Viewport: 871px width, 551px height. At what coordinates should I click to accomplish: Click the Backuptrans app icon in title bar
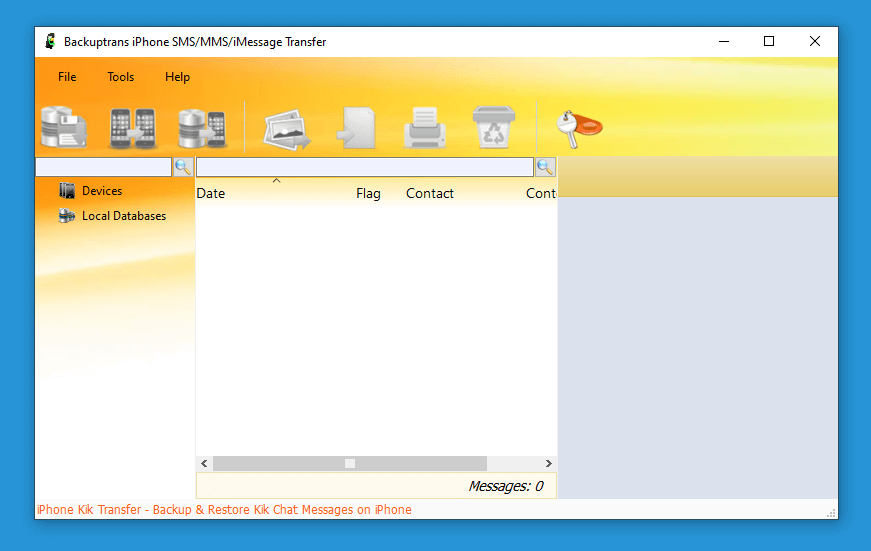click(51, 41)
